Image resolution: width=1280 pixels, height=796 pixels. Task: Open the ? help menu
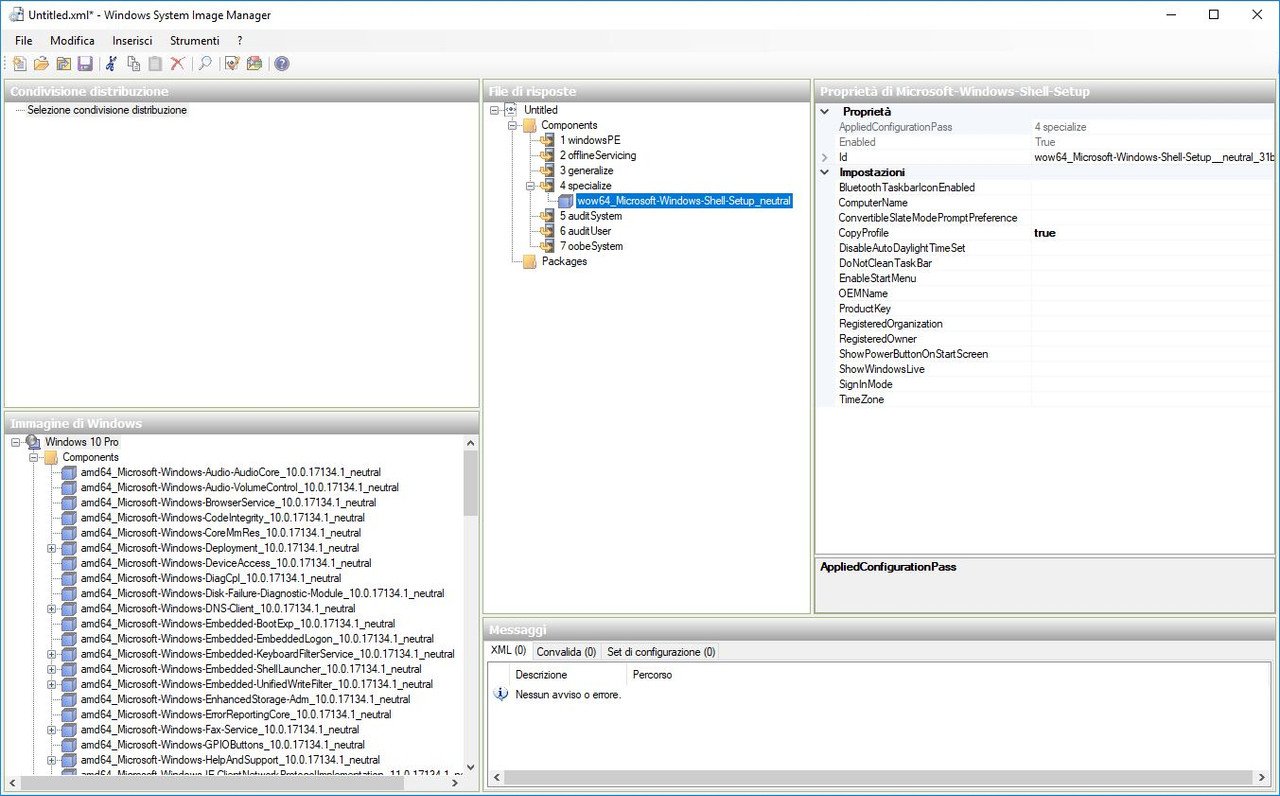point(240,41)
